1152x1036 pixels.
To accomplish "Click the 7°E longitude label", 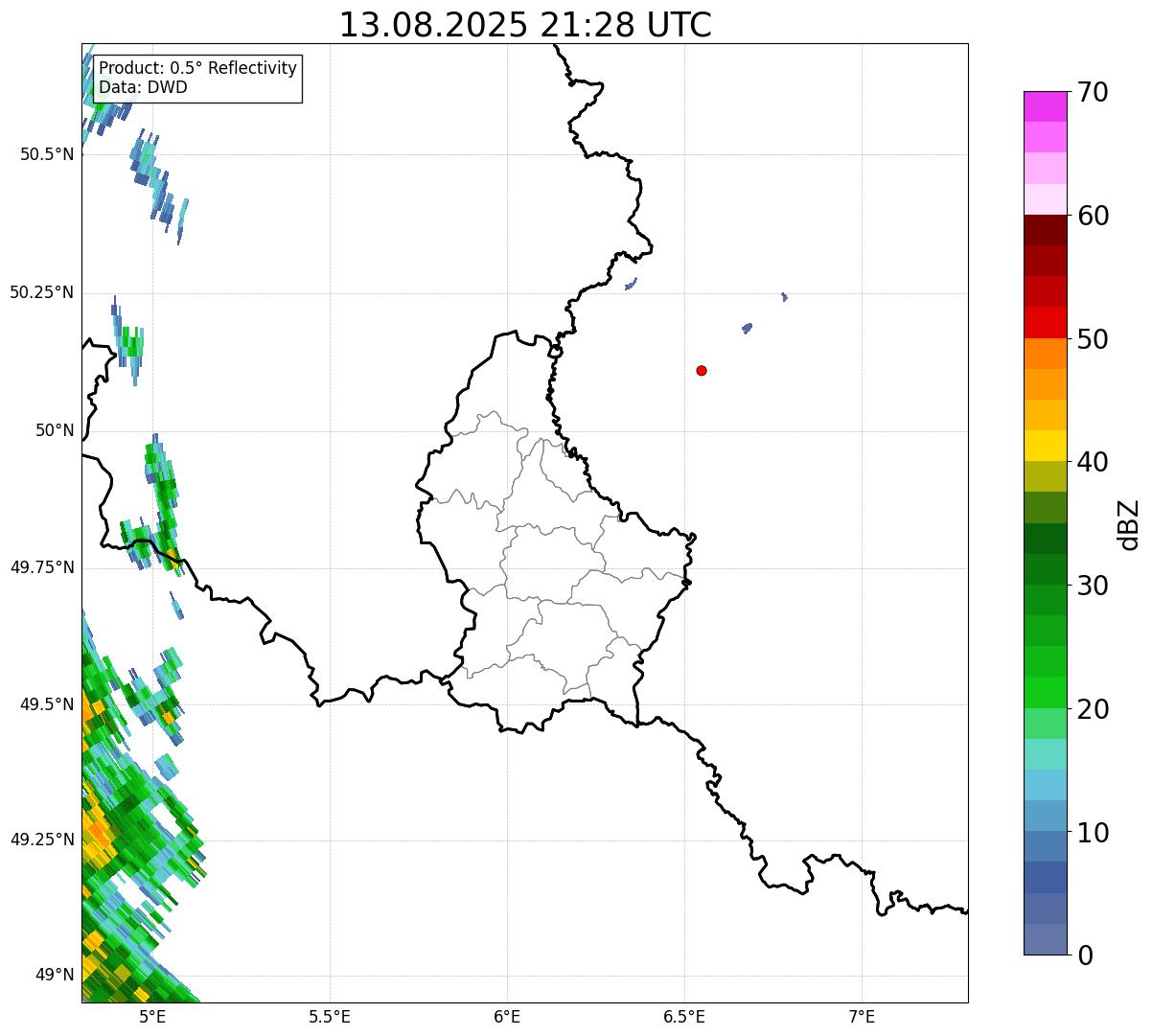I will [862, 1017].
